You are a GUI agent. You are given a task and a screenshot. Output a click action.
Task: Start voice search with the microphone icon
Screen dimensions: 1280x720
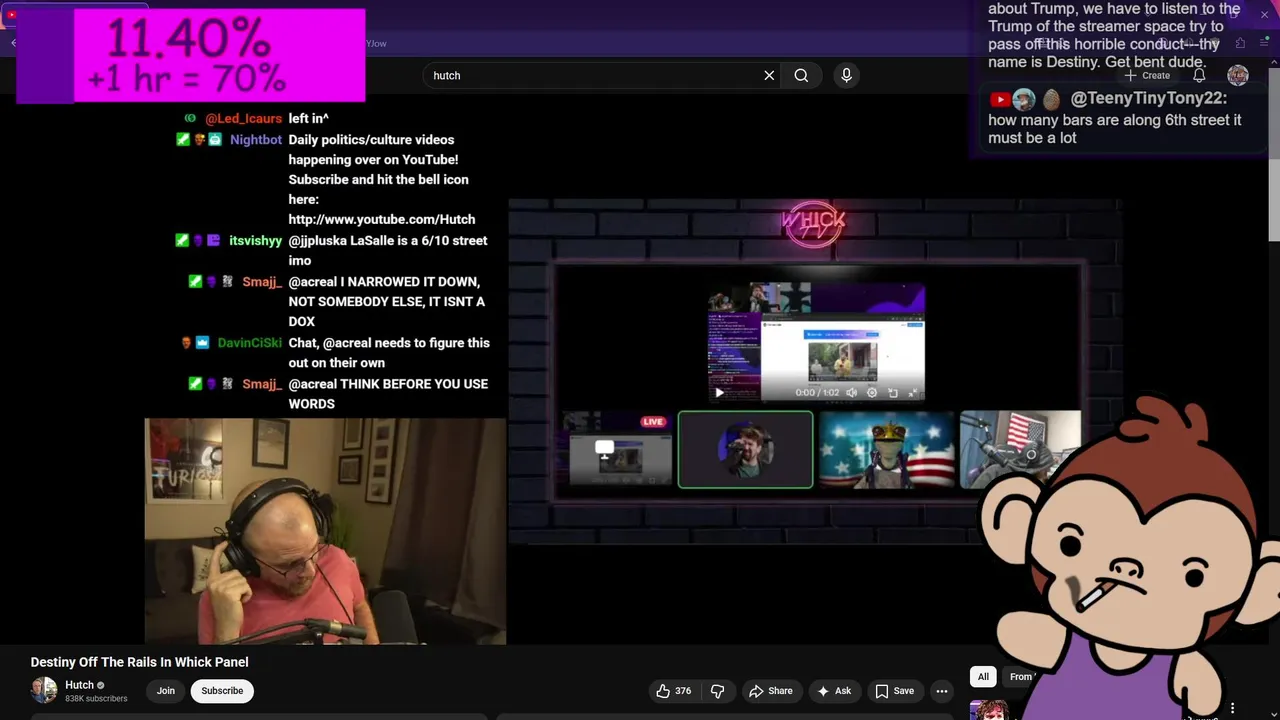(846, 75)
